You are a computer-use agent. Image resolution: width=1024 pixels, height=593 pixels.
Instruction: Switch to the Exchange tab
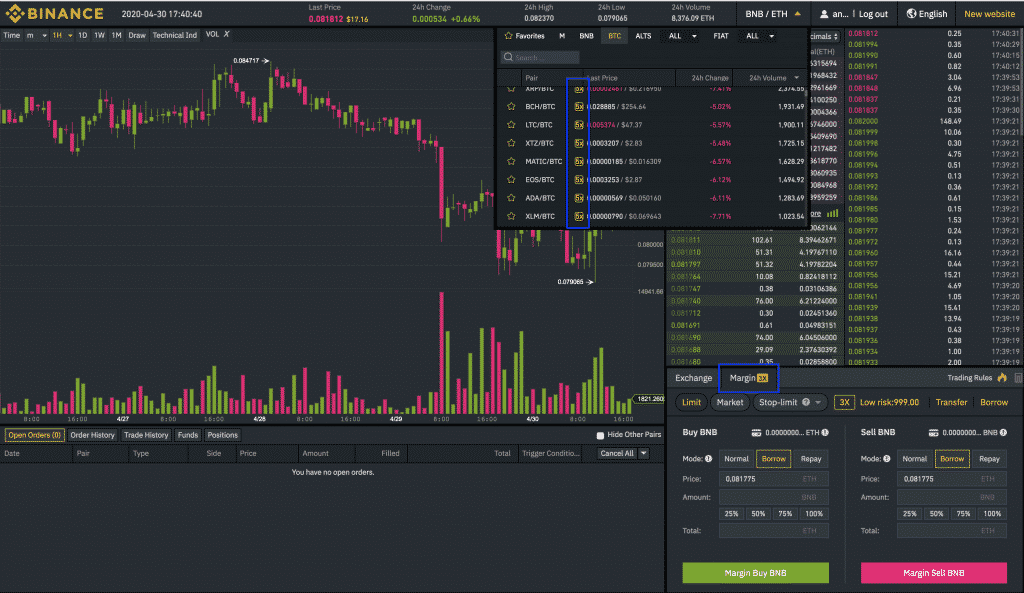[x=694, y=378]
